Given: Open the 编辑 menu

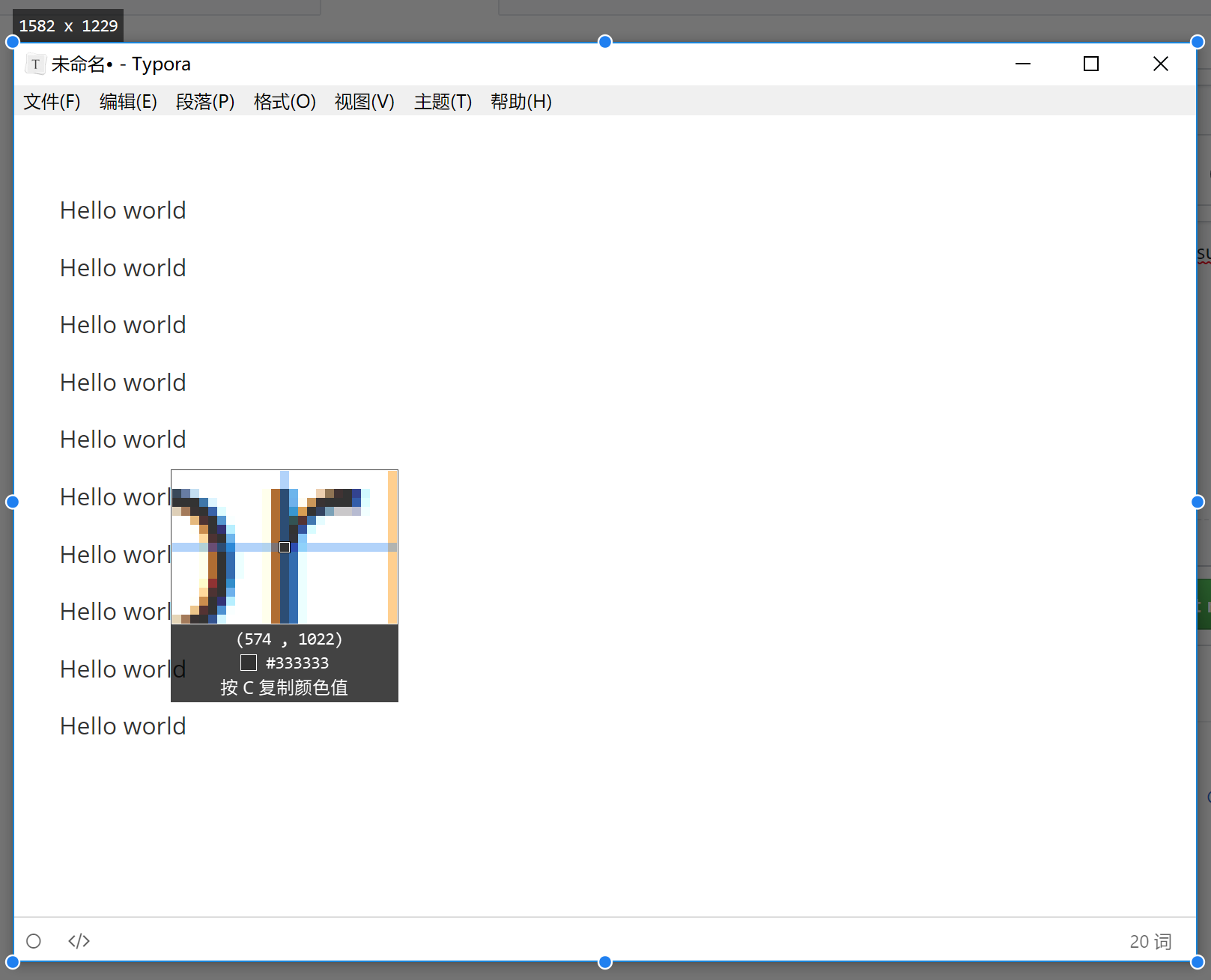Looking at the screenshot, I should pyautogui.click(x=127, y=102).
